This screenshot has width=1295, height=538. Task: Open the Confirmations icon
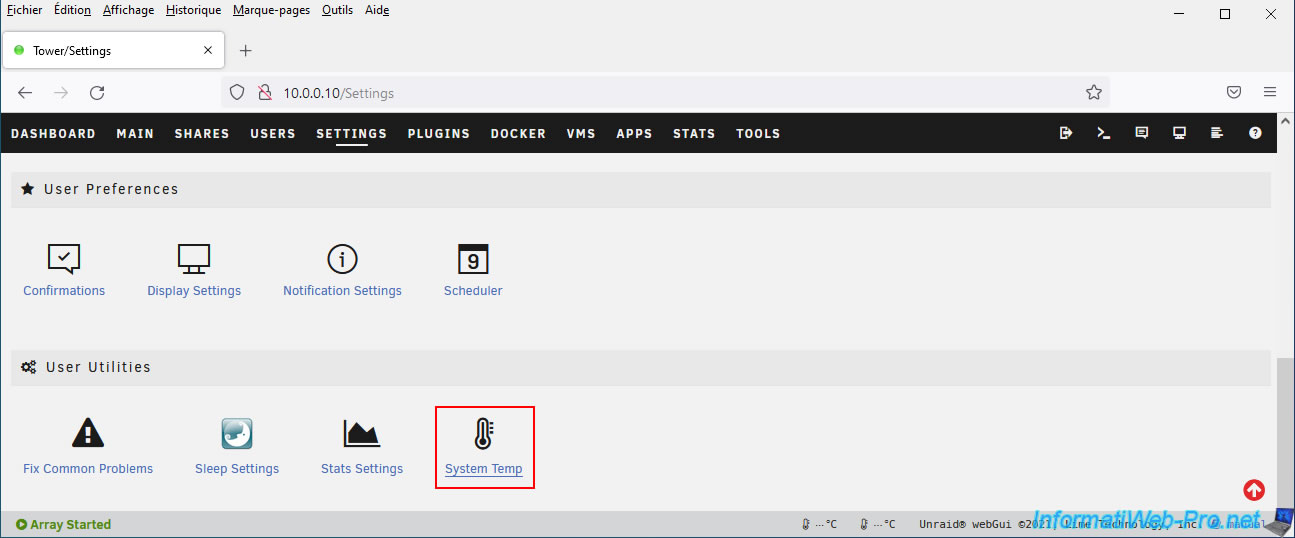coord(64,259)
